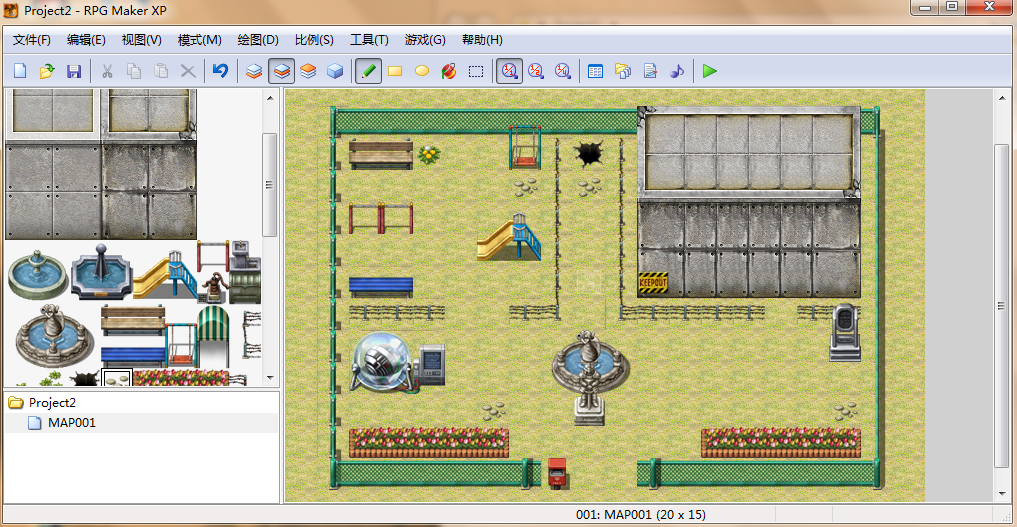Open a project with the folder icon
This screenshot has width=1017, height=527.
pyautogui.click(x=47, y=71)
